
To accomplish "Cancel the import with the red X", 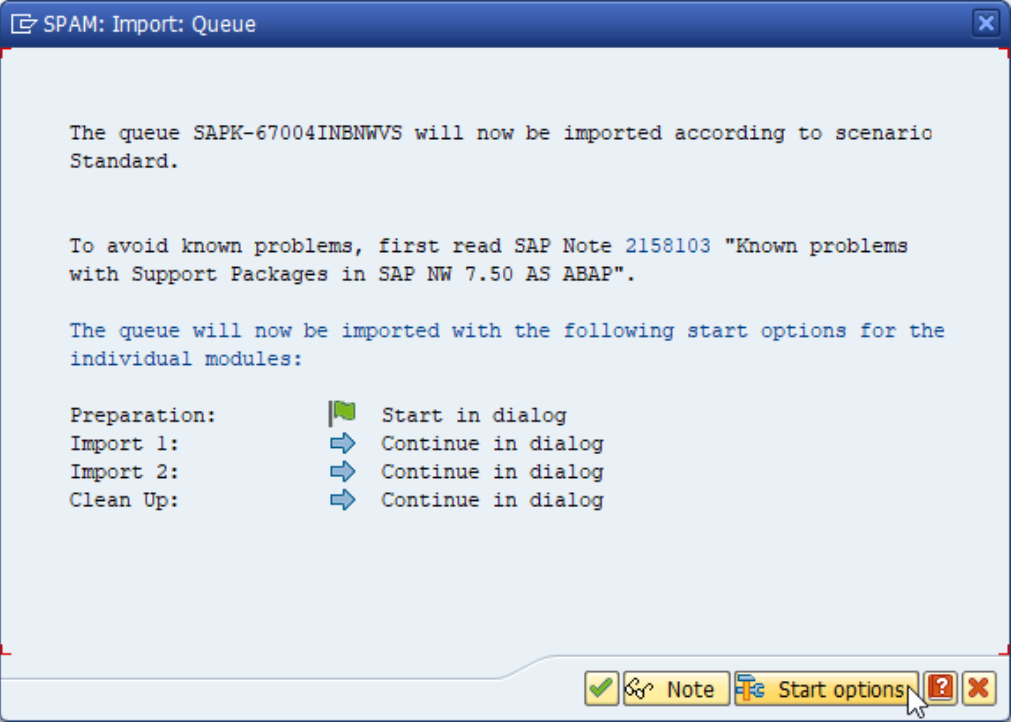I will [978, 689].
